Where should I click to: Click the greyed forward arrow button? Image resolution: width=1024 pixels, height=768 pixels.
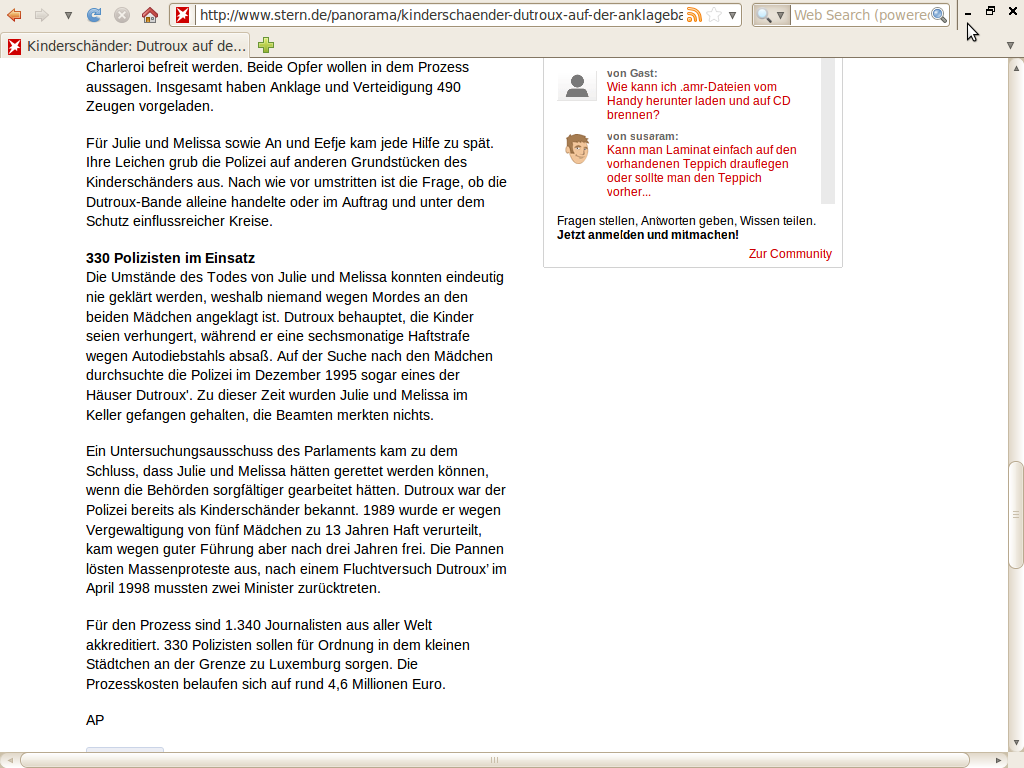(x=41, y=15)
